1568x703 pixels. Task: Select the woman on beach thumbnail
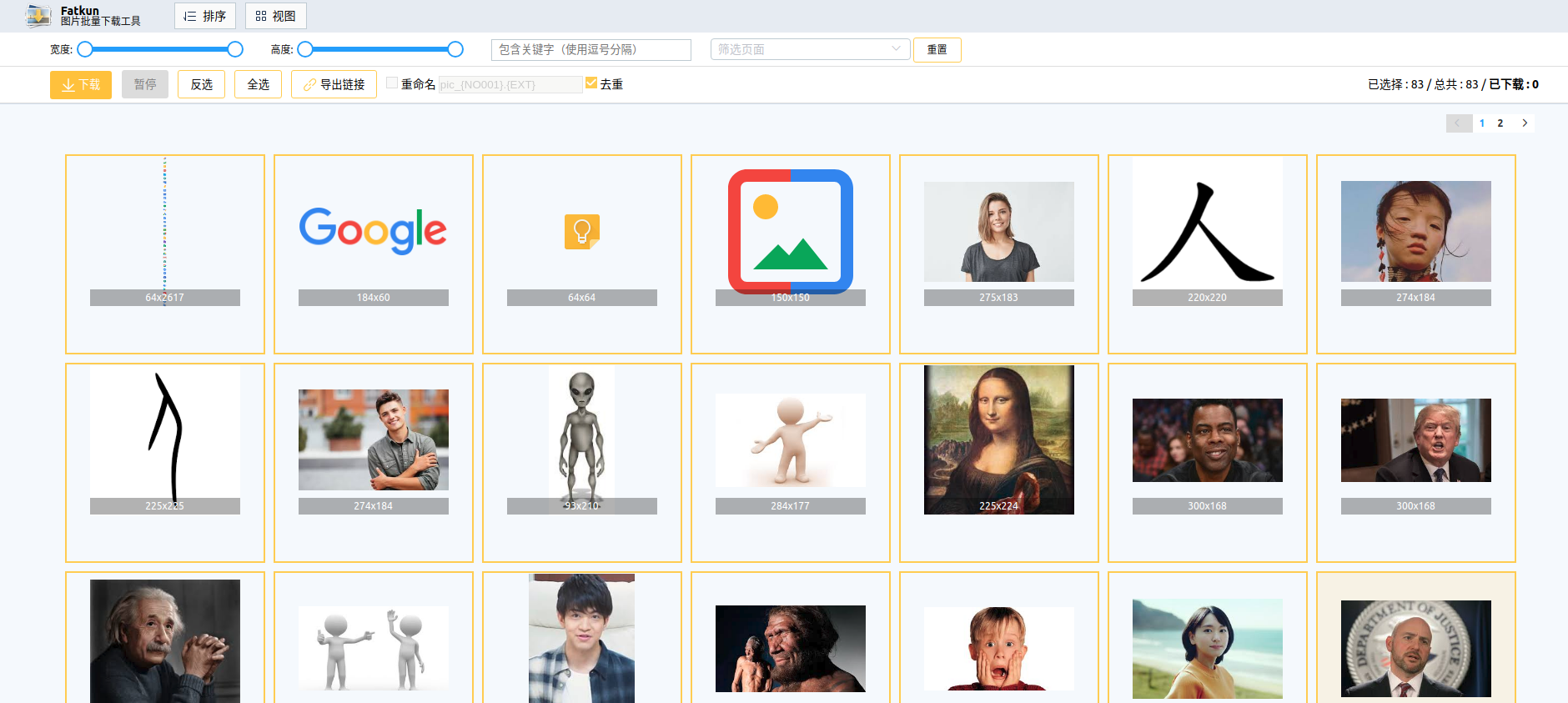coord(1208,649)
